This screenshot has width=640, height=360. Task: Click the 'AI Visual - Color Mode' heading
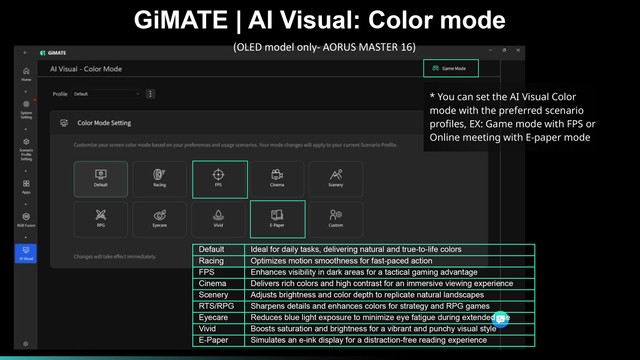(x=86, y=69)
